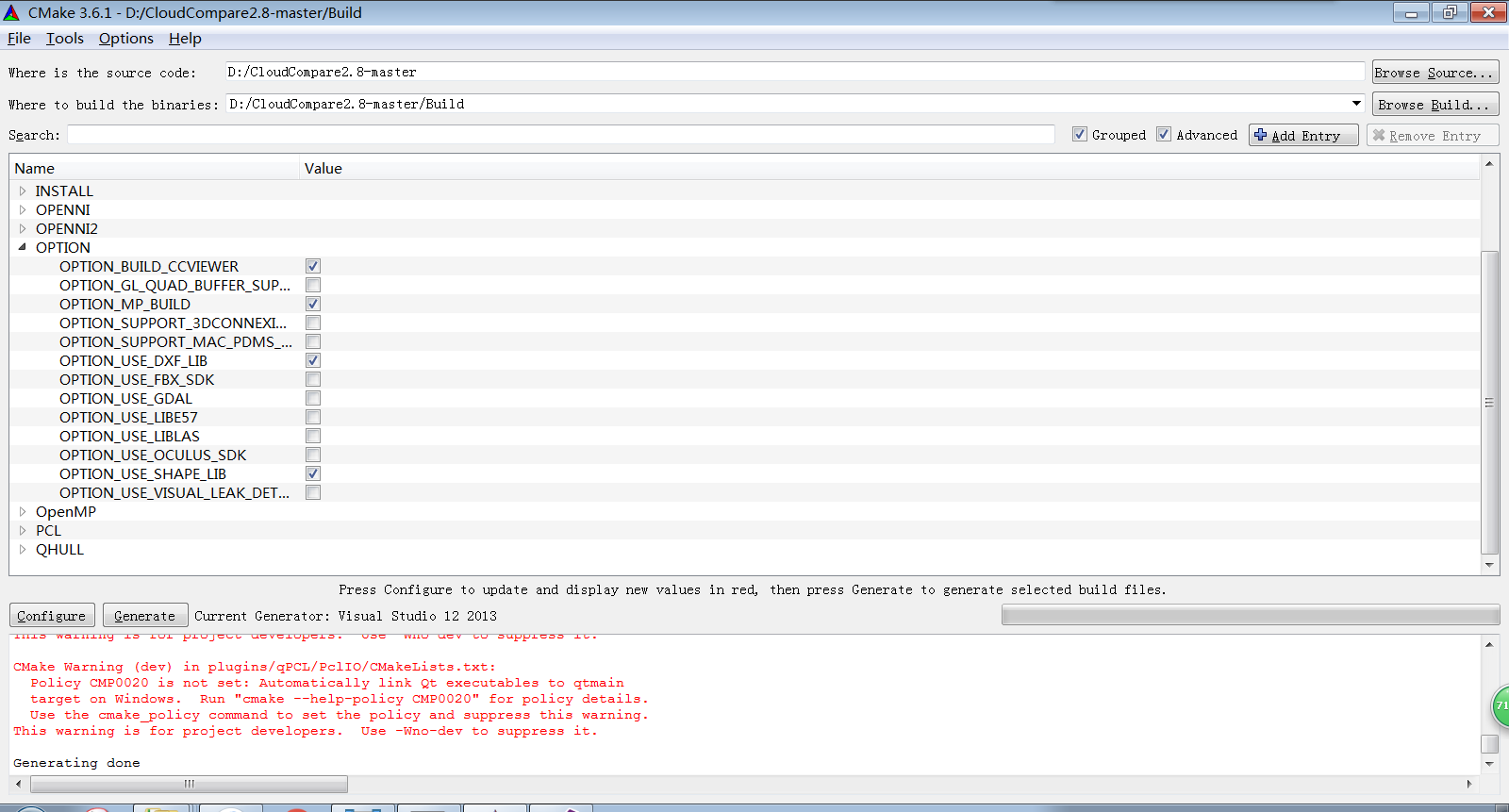Click the Remove Entry button
The width and height of the screenshot is (1509, 812).
[x=1433, y=135]
